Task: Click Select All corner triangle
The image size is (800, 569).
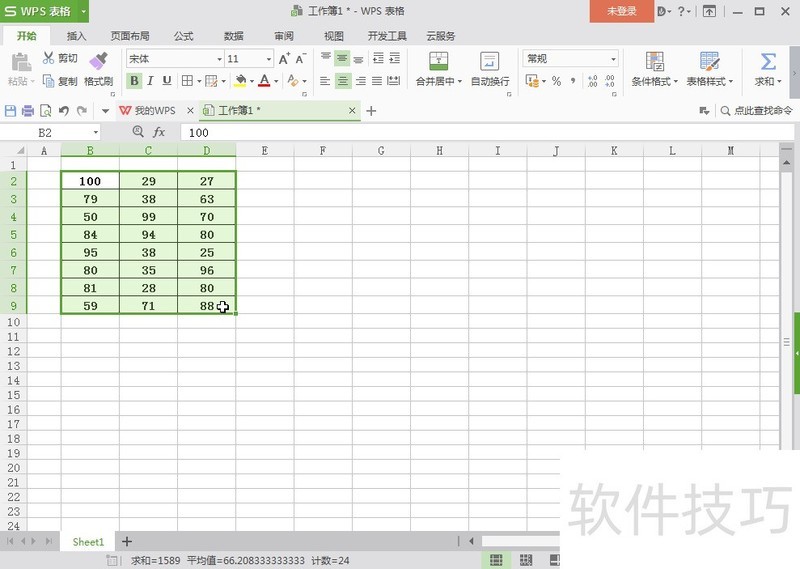Action: point(20,151)
